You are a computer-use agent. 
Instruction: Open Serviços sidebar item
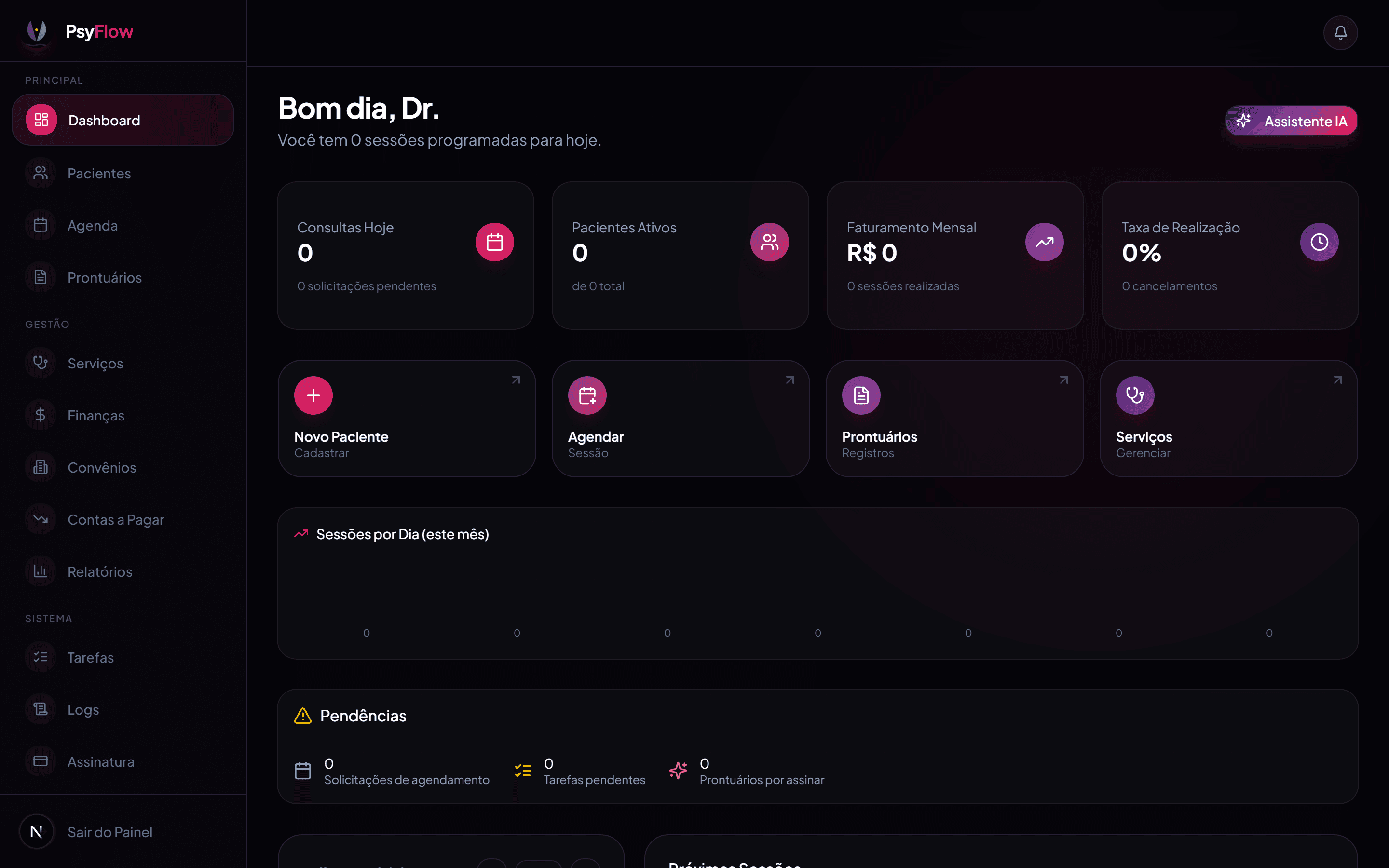[x=123, y=363]
